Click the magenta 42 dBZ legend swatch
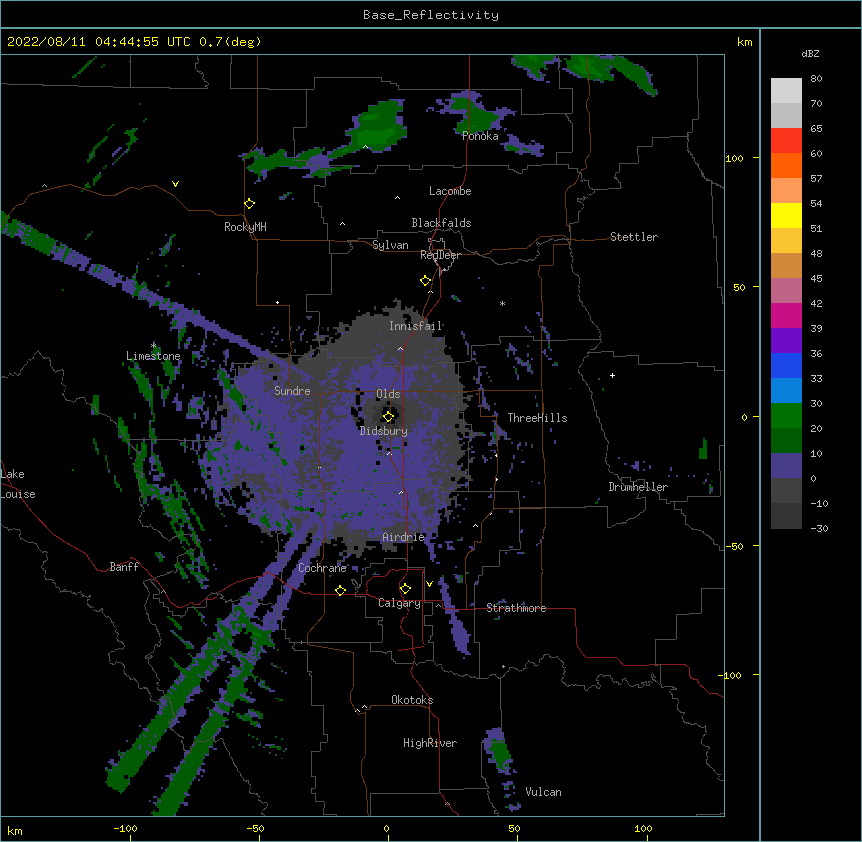This screenshot has width=862, height=842. pyautogui.click(x=786, y=315)
